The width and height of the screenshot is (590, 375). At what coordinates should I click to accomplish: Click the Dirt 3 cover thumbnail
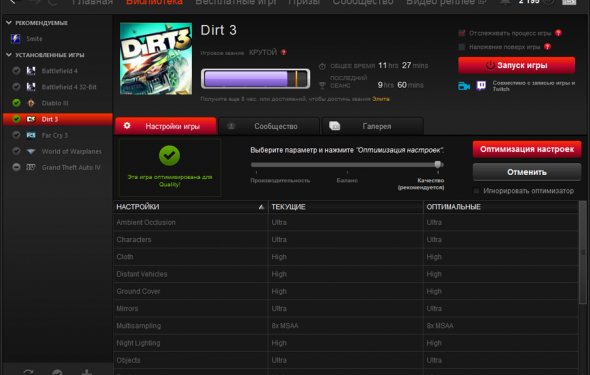point(156,58)
